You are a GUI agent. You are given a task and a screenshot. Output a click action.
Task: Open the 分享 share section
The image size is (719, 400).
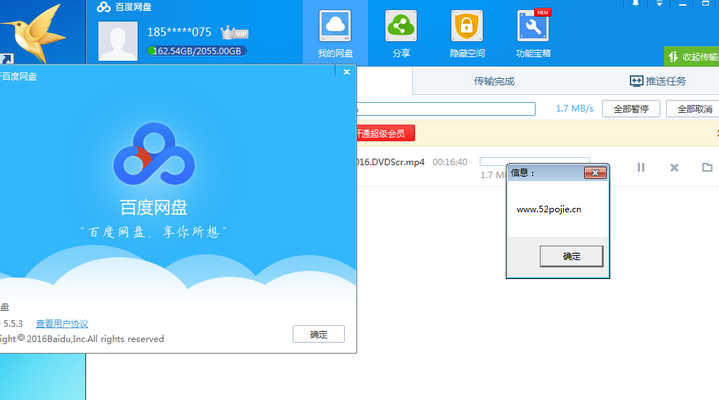[401, 34]
